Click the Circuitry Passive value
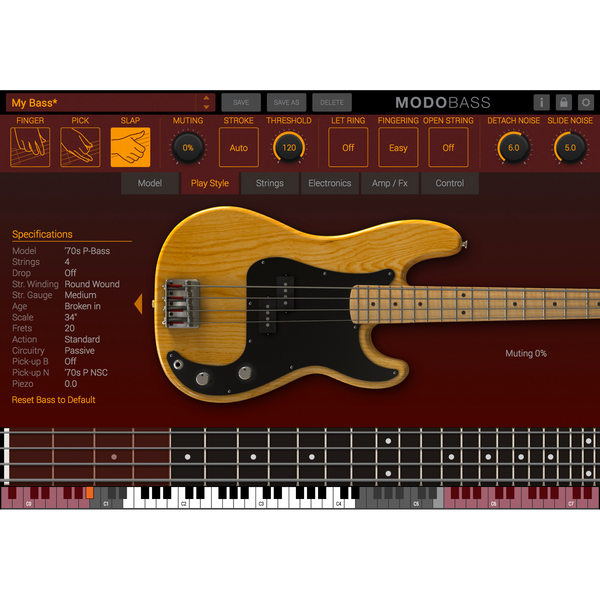 point(79,351)
